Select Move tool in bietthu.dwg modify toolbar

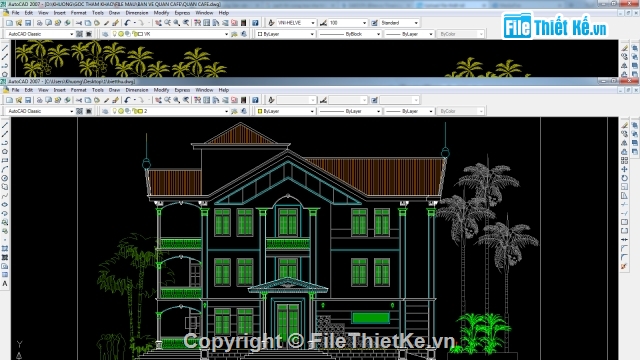pyautogui.click(x=624, y=169)
